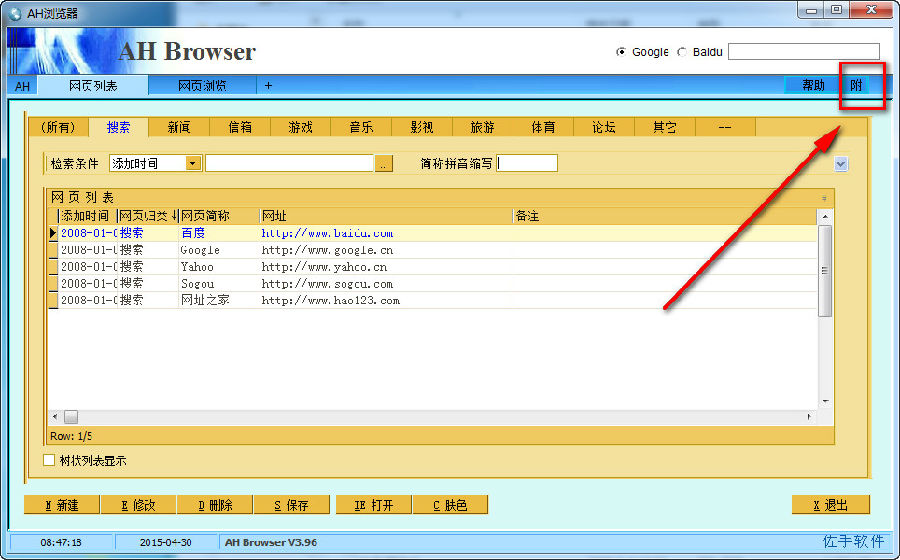Click the E 修改 button
The image size is (900, 560).
pyautogui.click(x=138, y=505)
